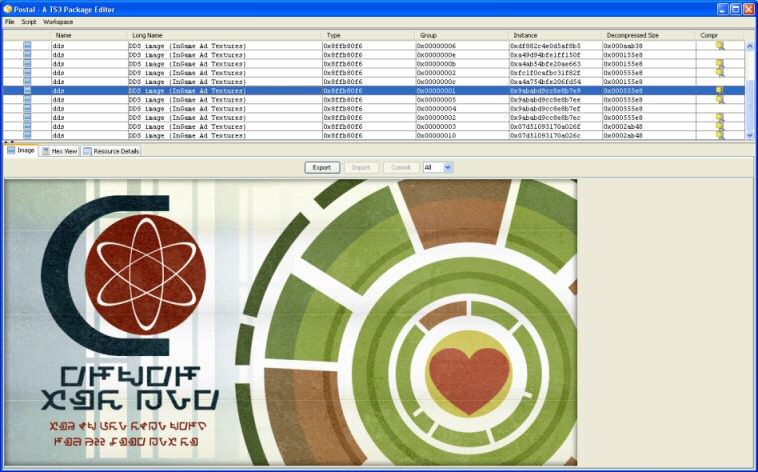The image size is (758, 472).
Task: Click the DDS texture image preview
Action: (291, 322)
